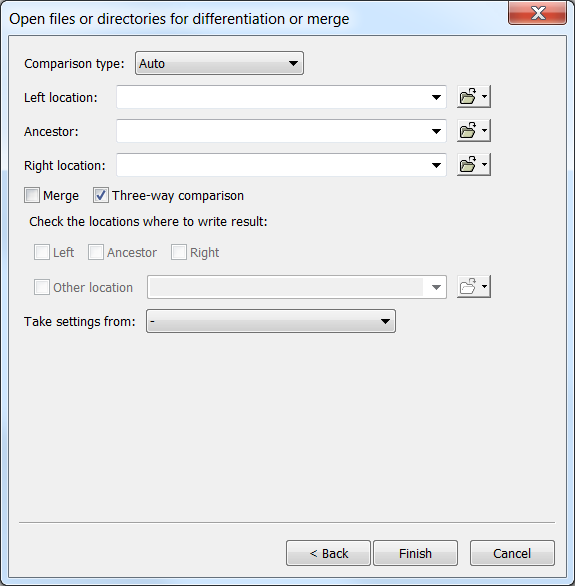
Task: Tick the Other location checkbox
Action: click(x=42, y=287)
